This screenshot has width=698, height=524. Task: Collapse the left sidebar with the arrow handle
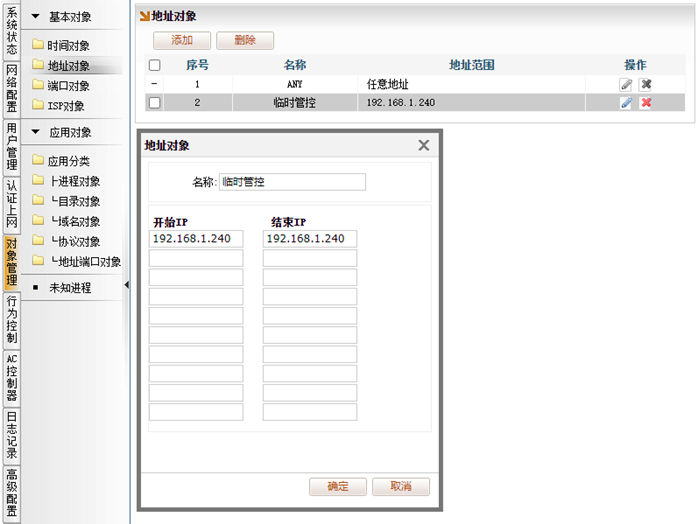127,287
